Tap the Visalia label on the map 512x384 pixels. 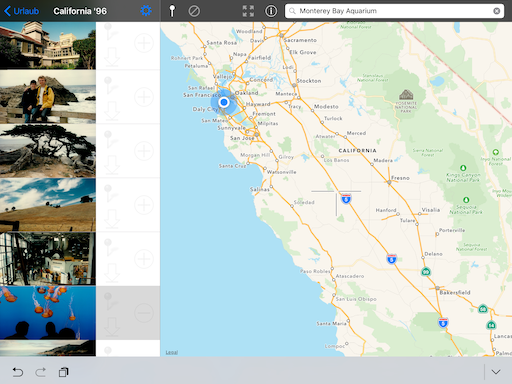point(431,210)
